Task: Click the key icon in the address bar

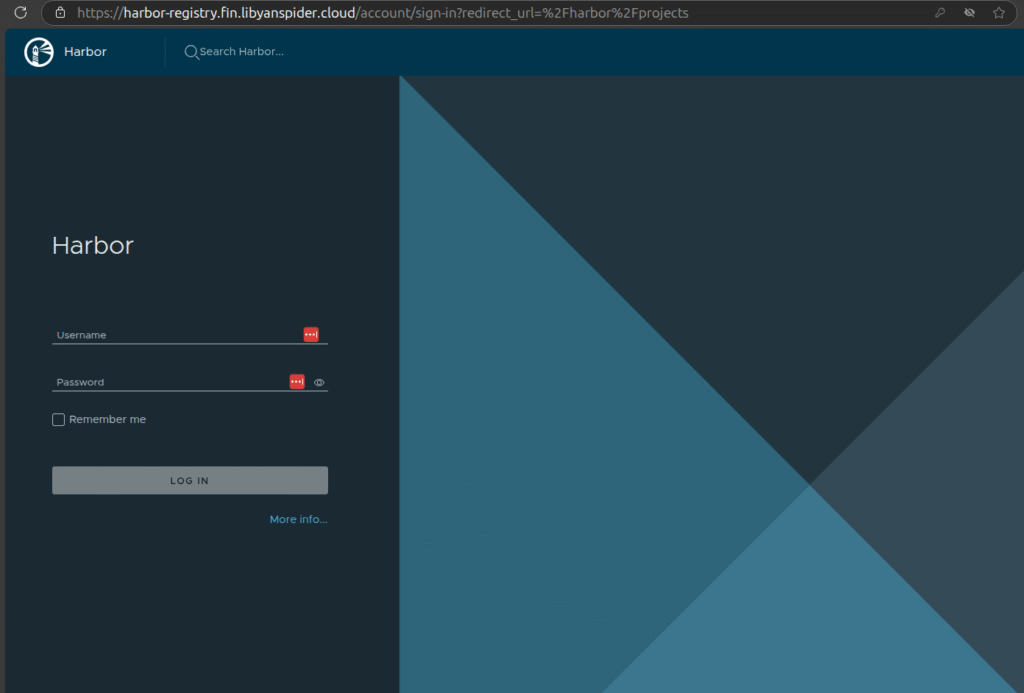Action: [x=940, y=12]
